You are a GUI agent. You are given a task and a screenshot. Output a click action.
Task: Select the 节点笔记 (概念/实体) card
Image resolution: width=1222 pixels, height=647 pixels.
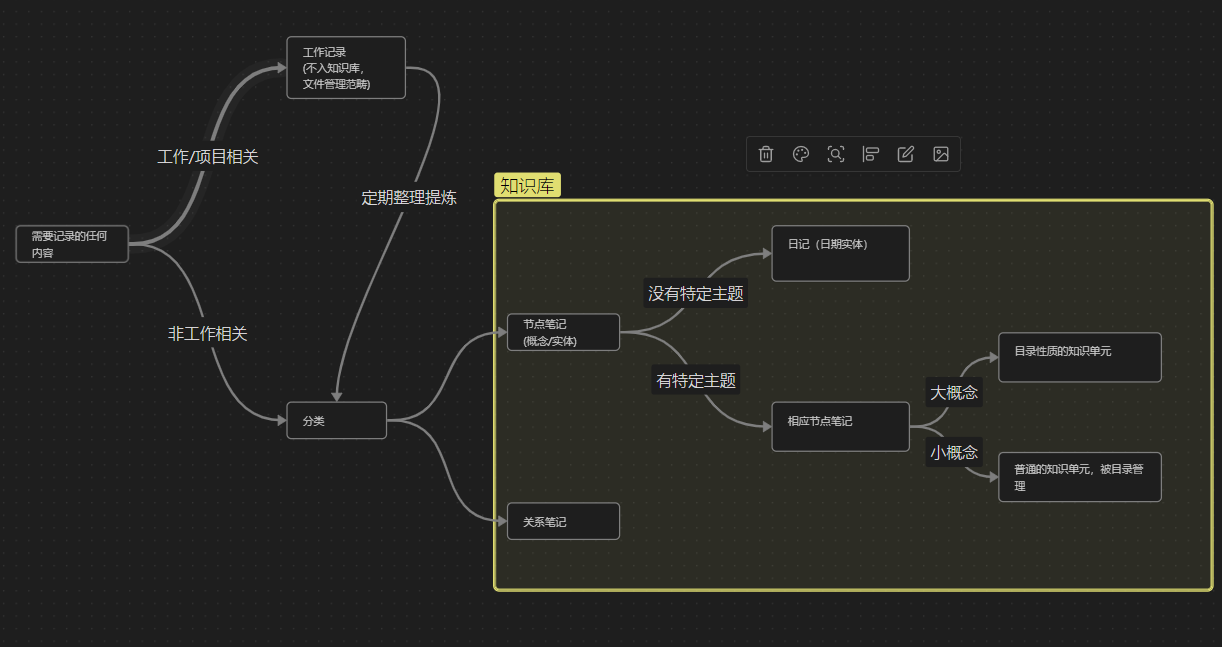[x=563, y=332]
